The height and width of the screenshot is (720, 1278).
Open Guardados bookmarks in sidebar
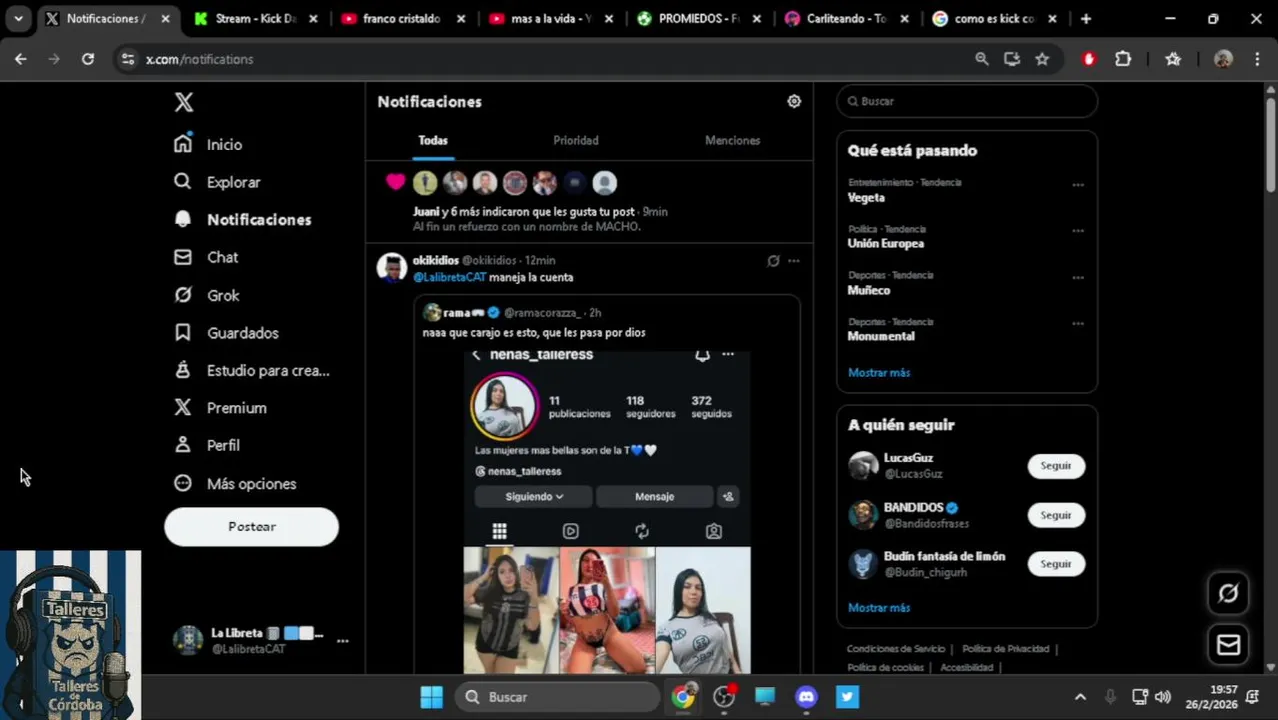226,333
